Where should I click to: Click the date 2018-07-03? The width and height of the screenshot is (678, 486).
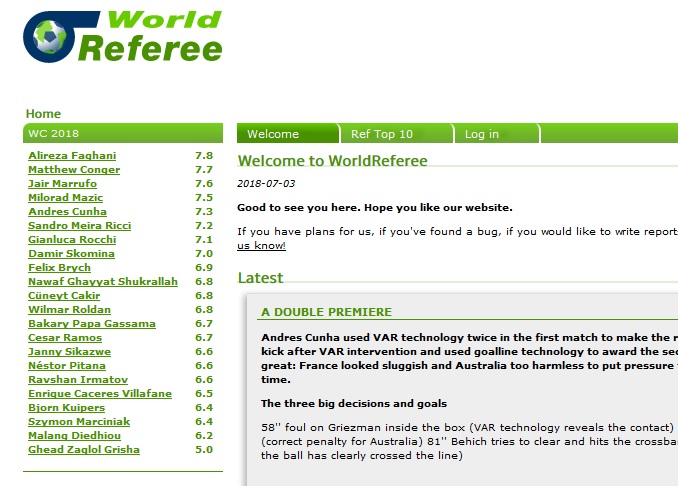(x=266, y=184)
